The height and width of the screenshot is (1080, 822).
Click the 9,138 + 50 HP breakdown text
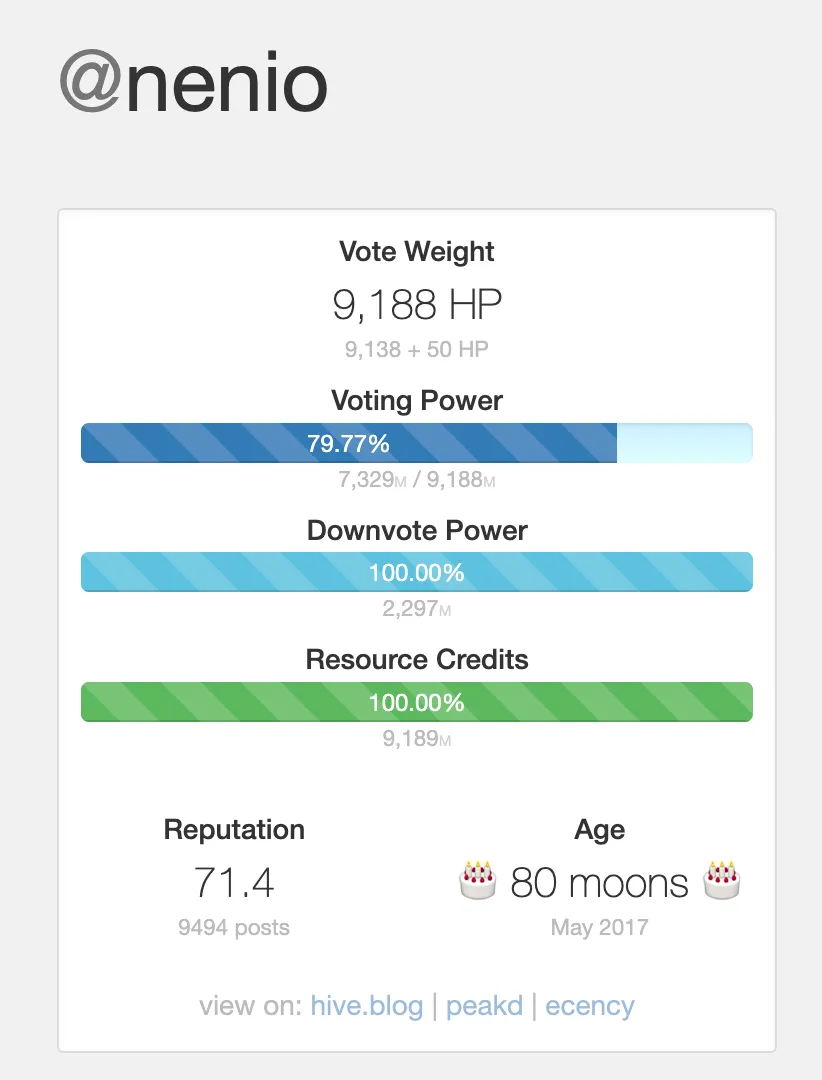tap(417, 350)
